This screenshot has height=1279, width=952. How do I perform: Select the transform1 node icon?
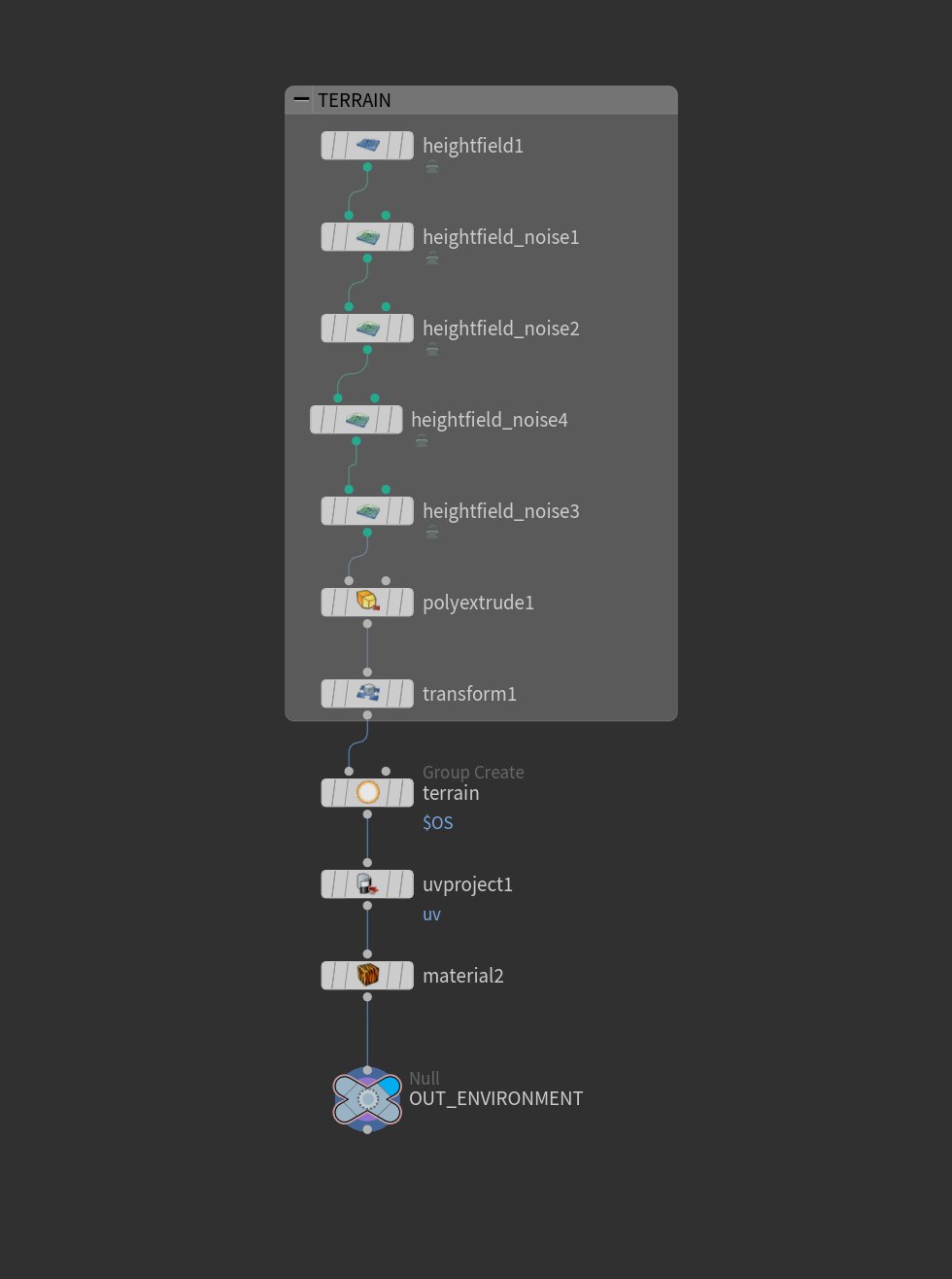click(367, 694)
